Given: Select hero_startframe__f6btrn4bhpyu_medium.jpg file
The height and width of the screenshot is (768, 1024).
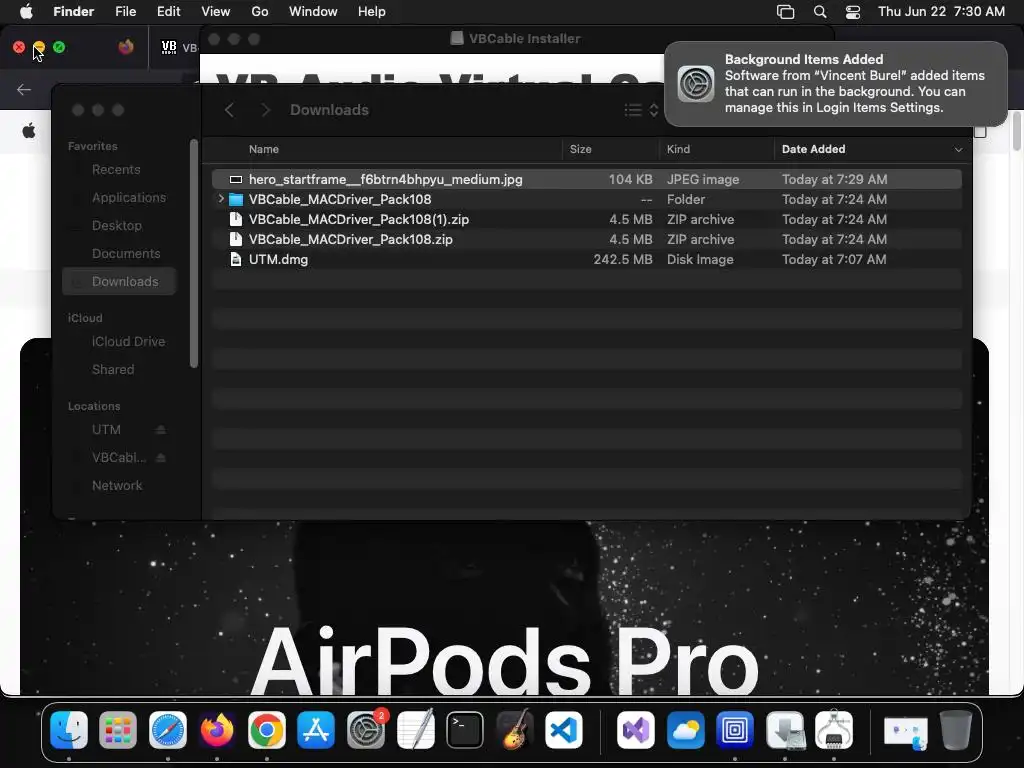Looking at the screenshot, I should (586, 179).
